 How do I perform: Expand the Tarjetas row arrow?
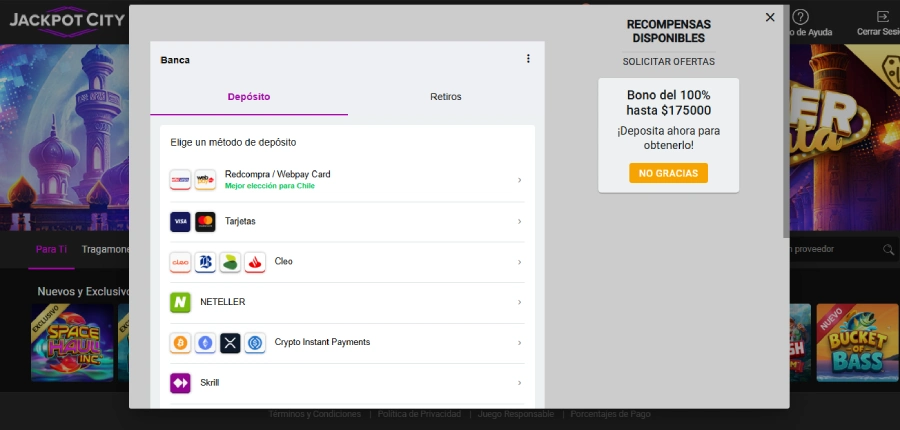click(519, 221)
